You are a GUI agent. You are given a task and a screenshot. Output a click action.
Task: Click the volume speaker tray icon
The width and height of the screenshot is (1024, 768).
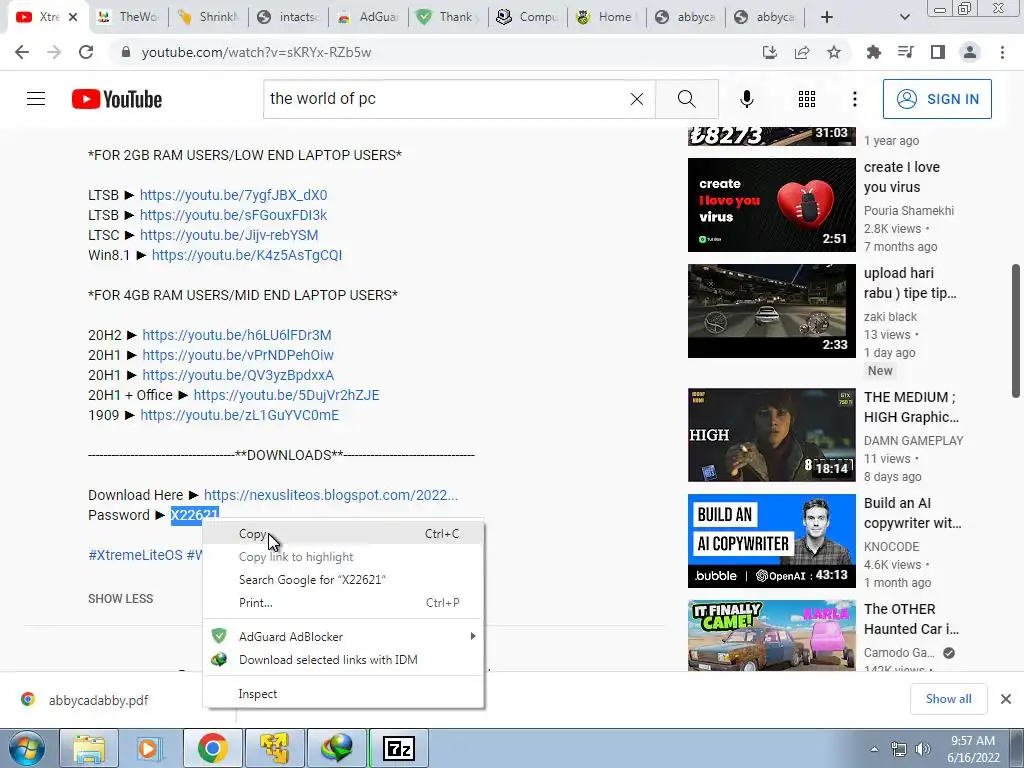tap(923, 749)
